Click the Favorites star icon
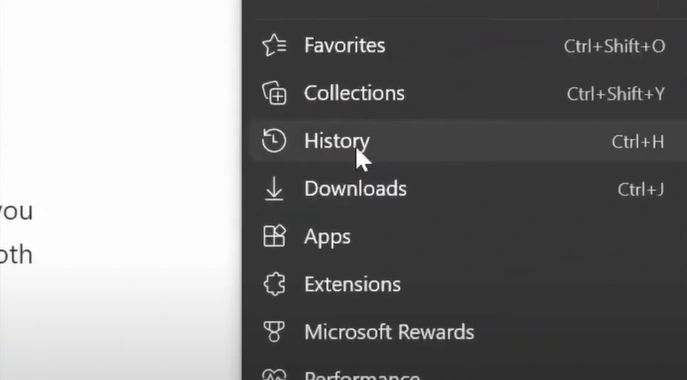 274,45
